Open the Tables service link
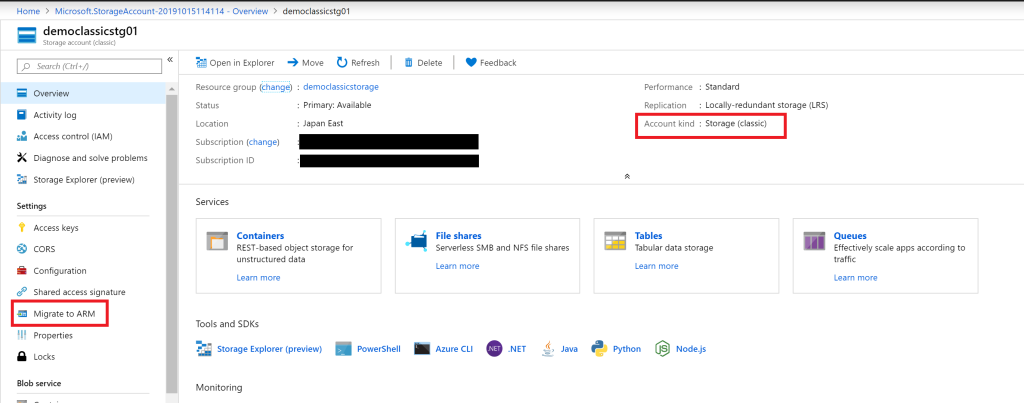 click(648, 236)
